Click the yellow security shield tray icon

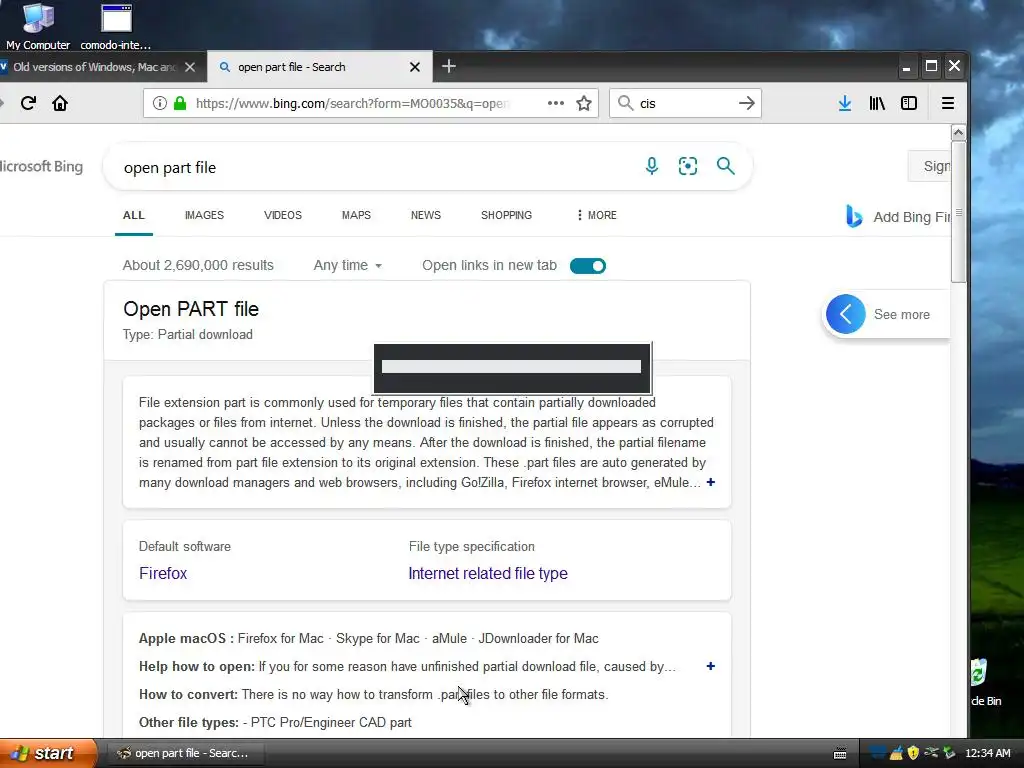click(x=913, y=753)
